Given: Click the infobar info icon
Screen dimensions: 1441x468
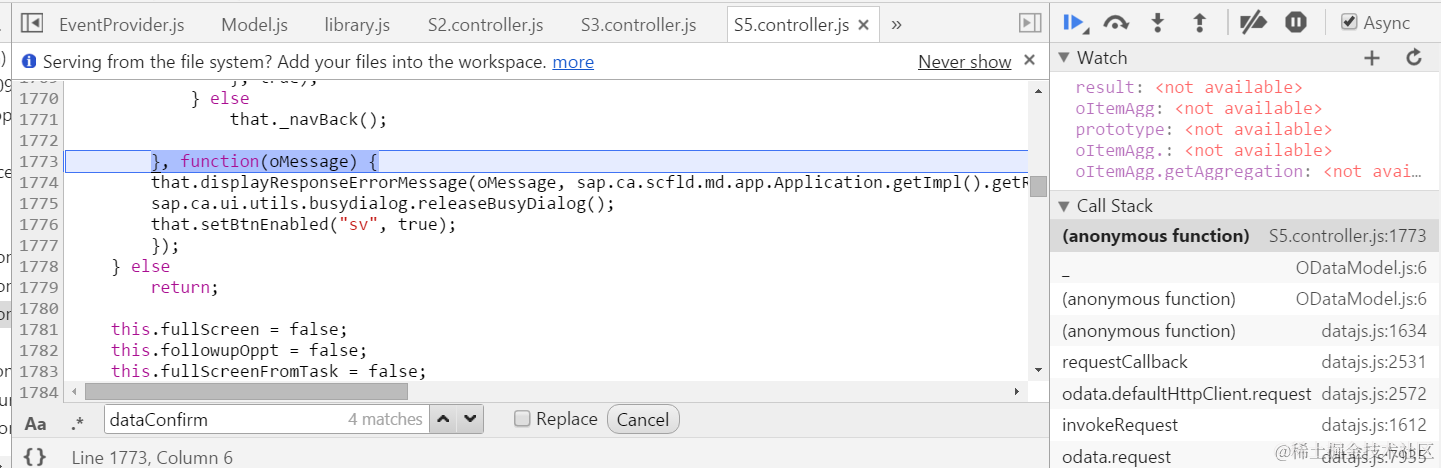Looking at the screenshot, I should point(29,62).
